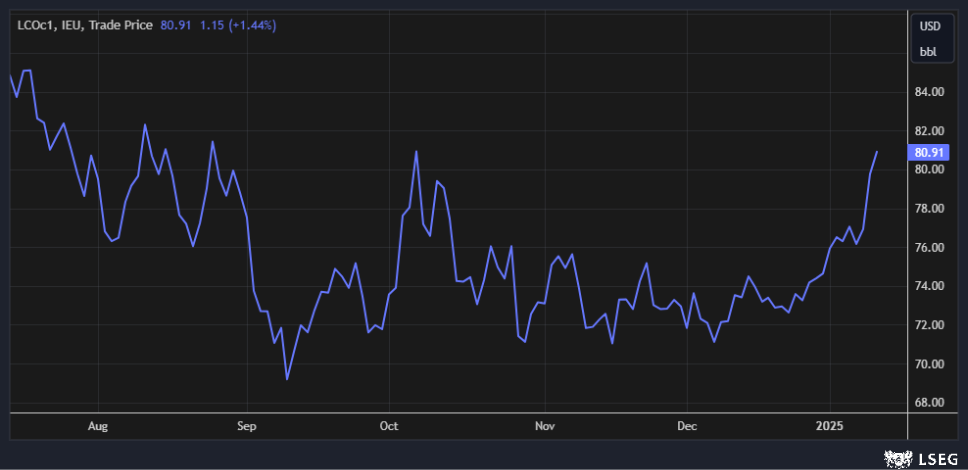Viewport: 968px width, 470px height.
Task: Click the 84.00 price axis label
Action: [930, 92]
